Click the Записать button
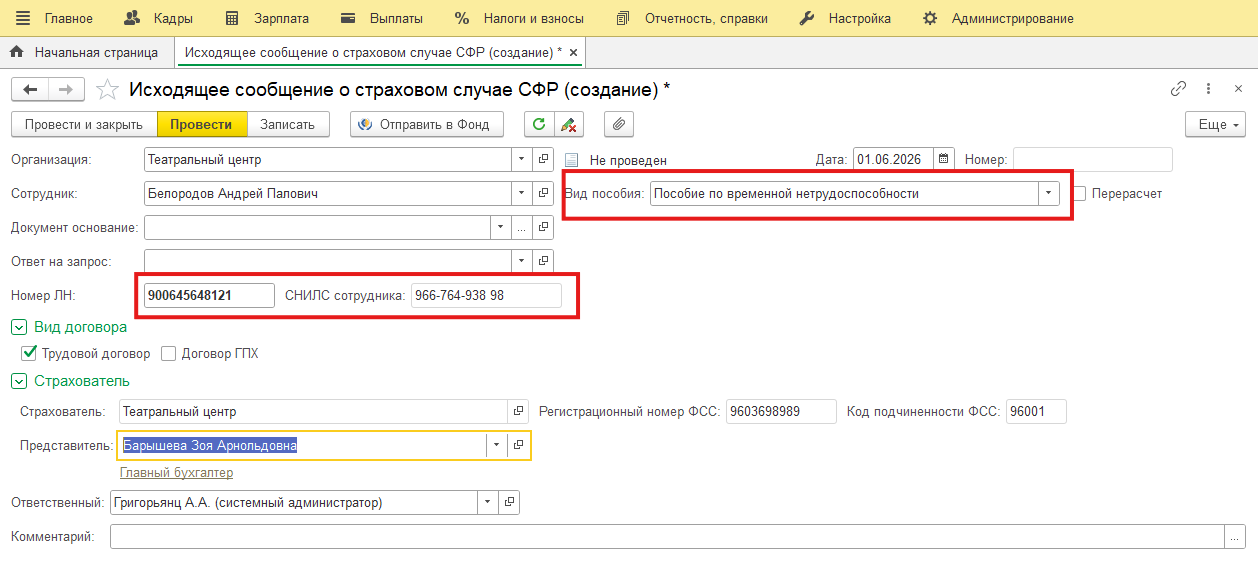Screen dimensions: 1258x569 pyautogui.click(x=287, y=125)
